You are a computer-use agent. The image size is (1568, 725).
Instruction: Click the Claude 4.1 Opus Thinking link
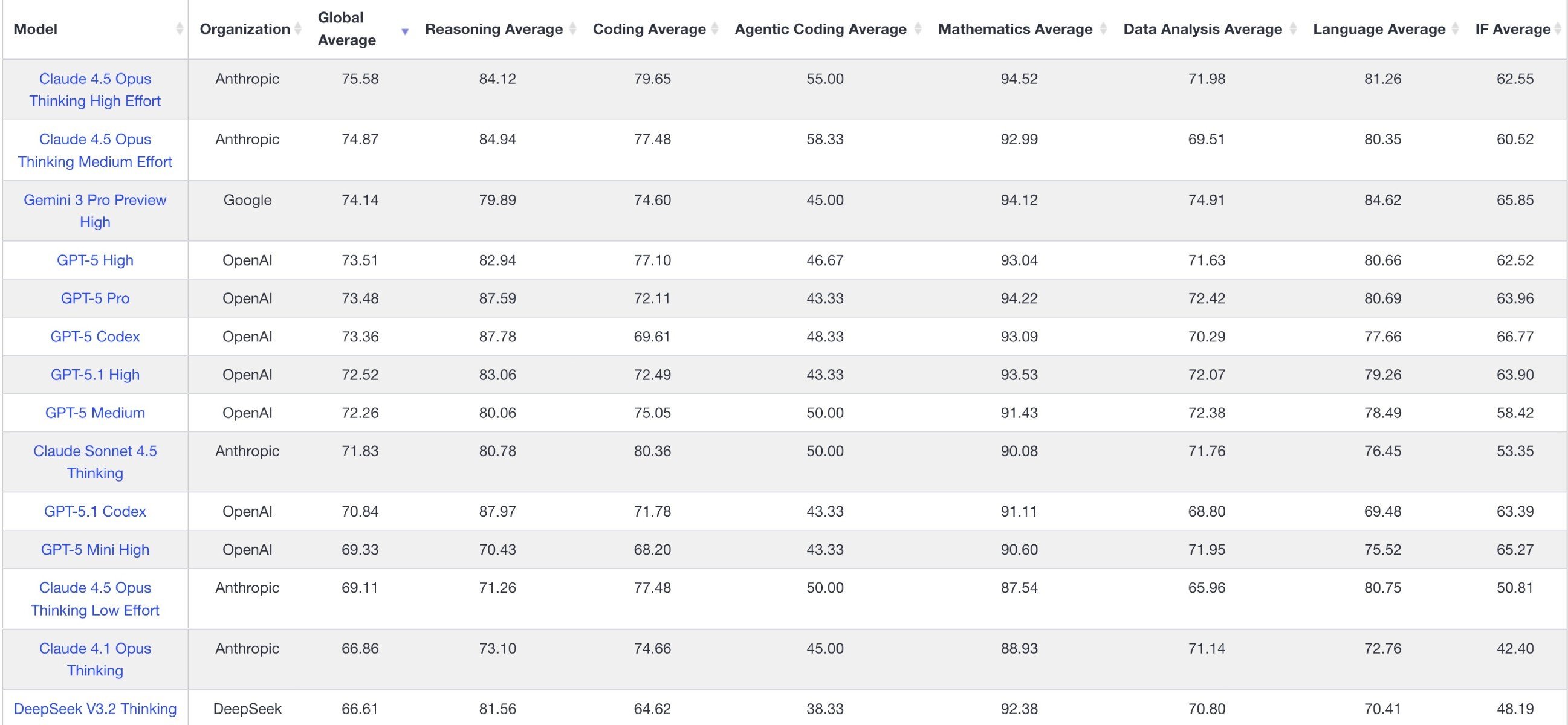click(x=95, y=659)
